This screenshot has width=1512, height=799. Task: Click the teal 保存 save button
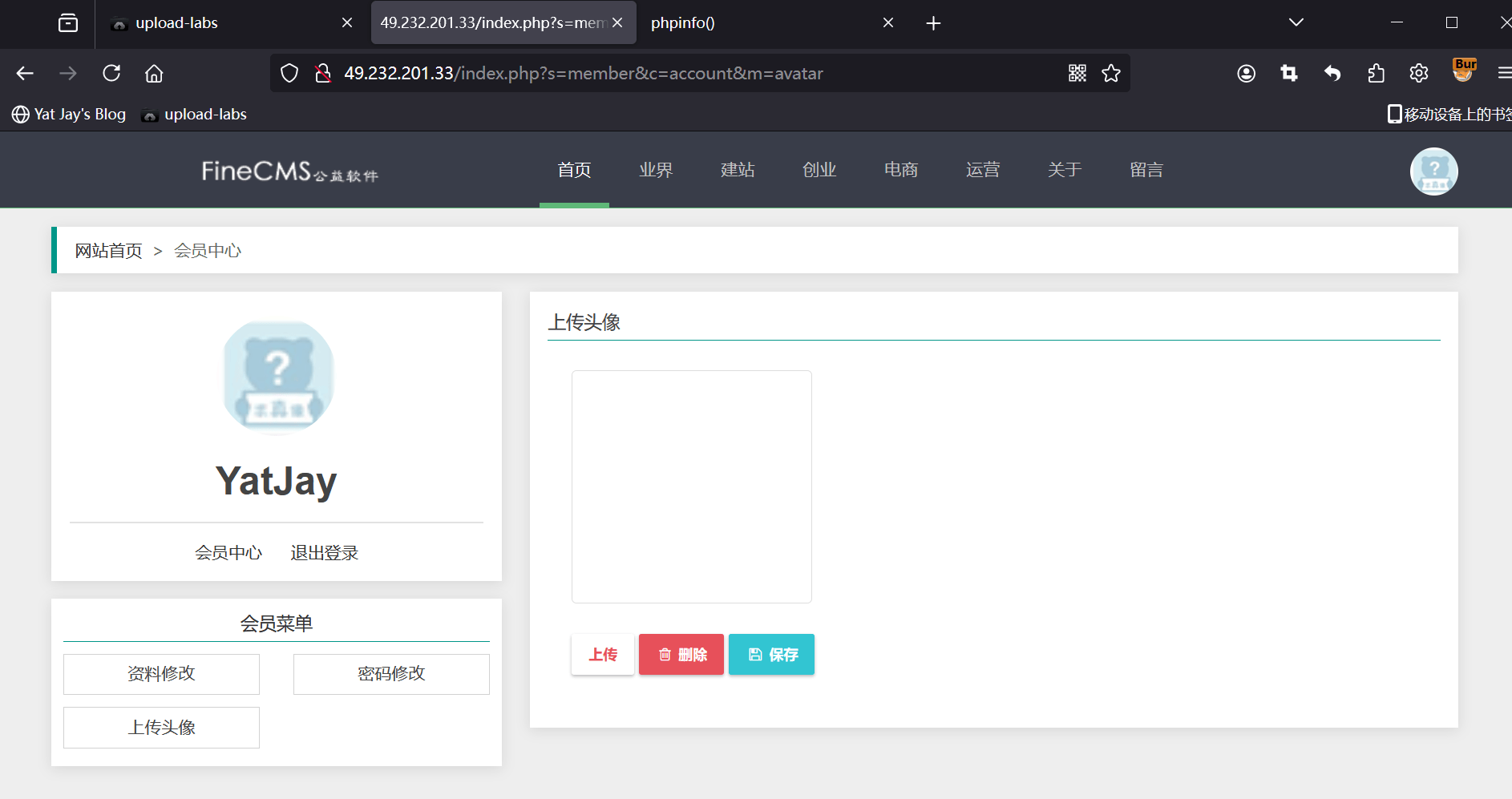(772, 655)
